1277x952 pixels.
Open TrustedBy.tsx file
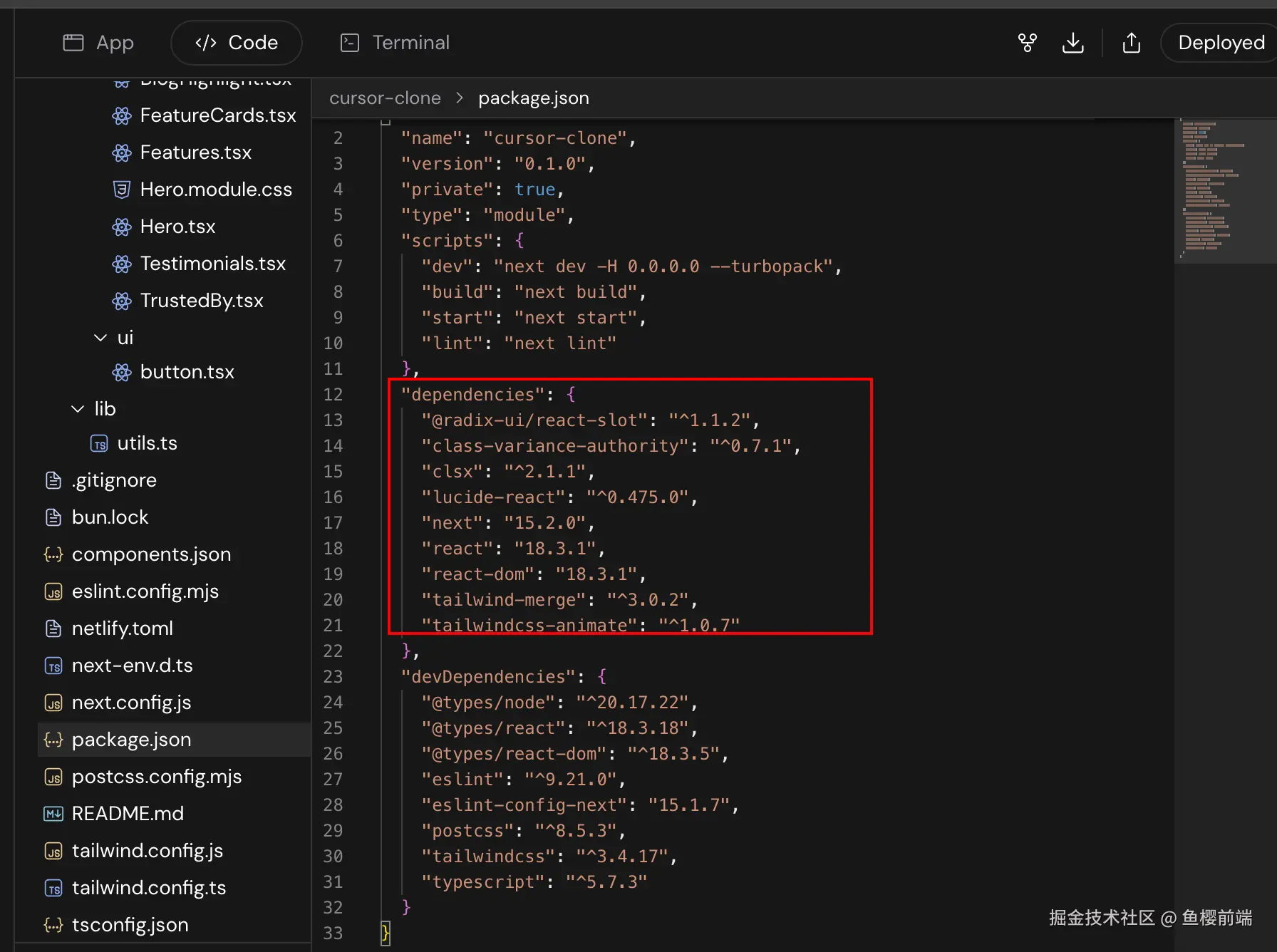202,301
